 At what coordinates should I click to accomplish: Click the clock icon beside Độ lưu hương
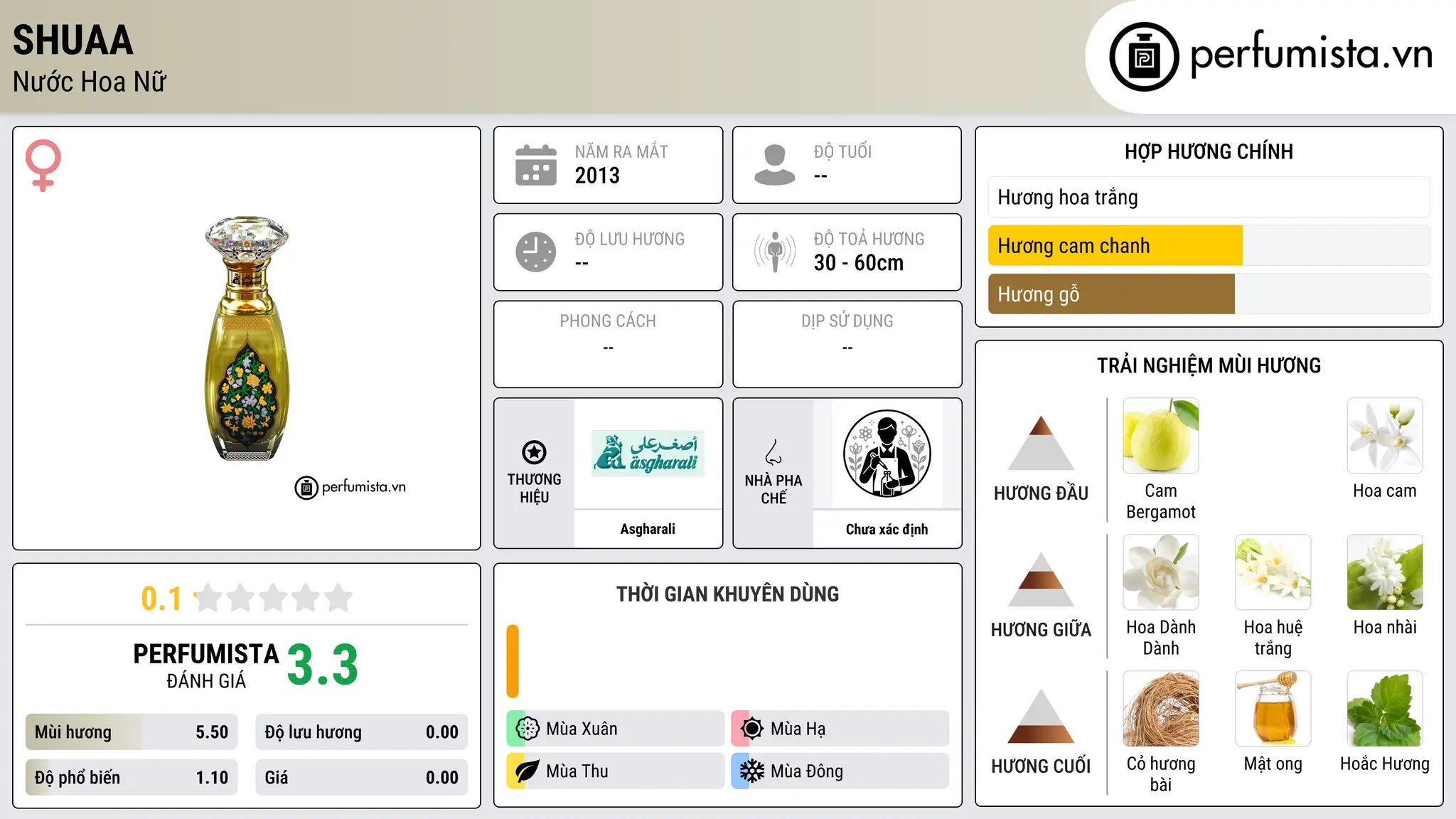point(536,252)
